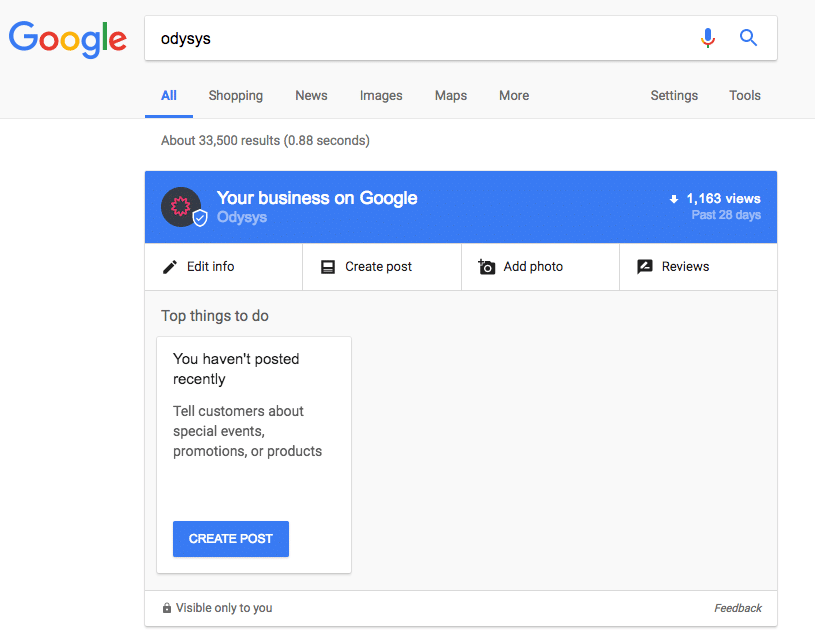
Task: Expand the search Tools options
Action: (x=745, y=96)
